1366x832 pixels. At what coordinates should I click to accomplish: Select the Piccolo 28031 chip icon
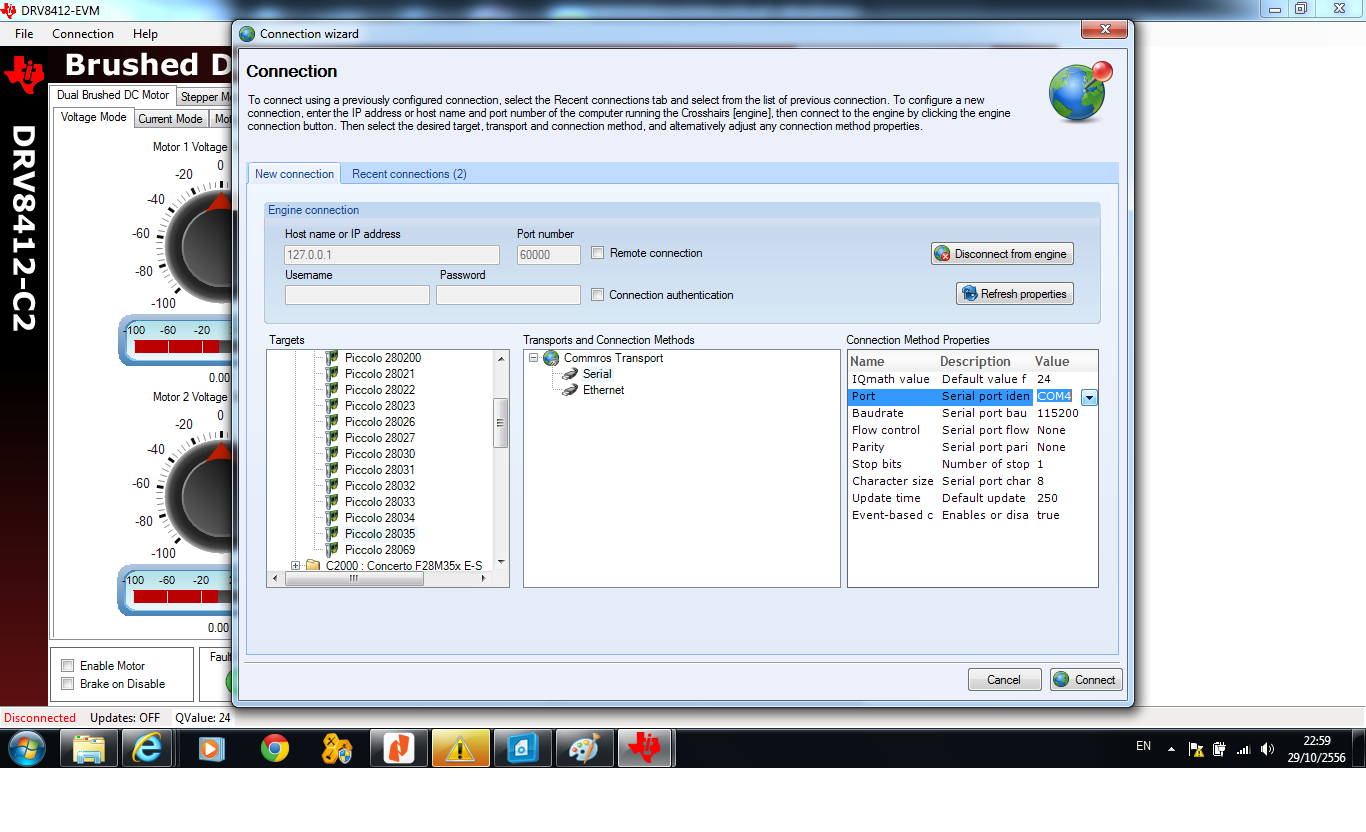click(x=332, y=470)
